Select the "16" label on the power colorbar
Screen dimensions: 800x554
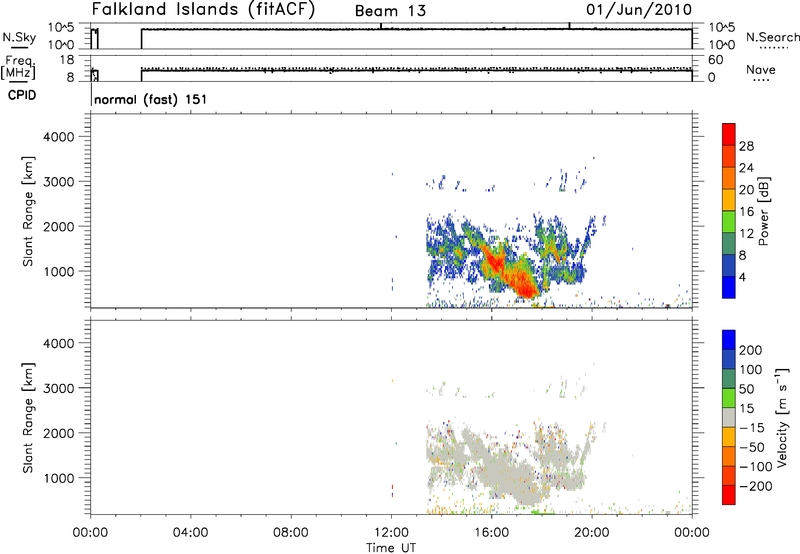coord(746,212)
